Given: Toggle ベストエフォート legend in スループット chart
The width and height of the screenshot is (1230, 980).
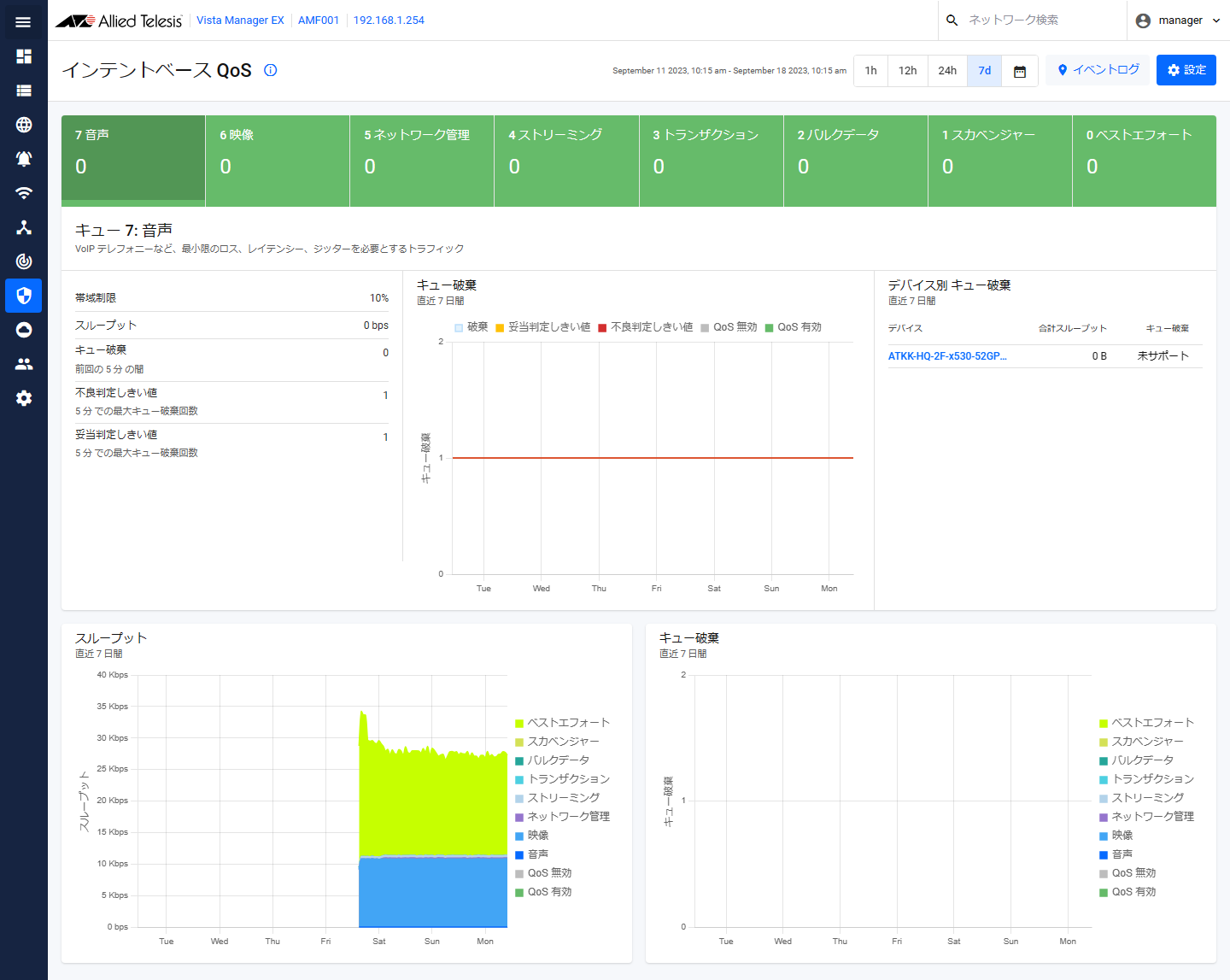Looking at the screenshot, I should coord(562,723).
